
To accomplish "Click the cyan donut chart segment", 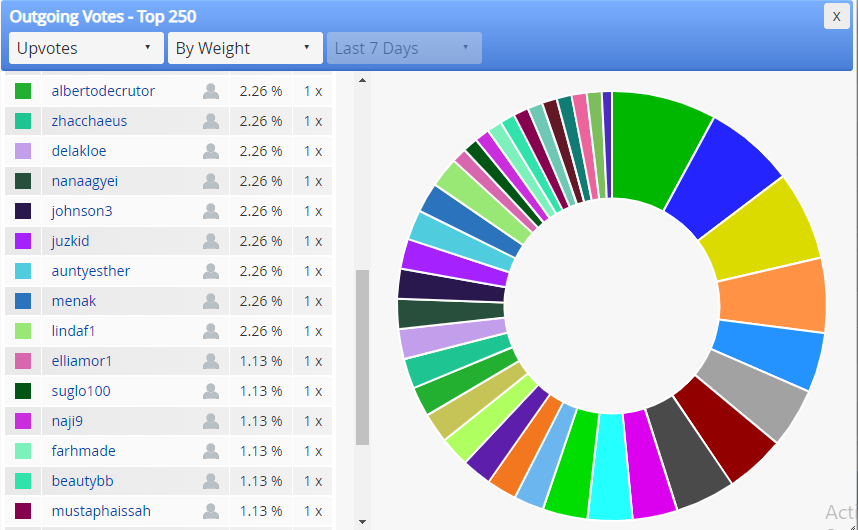I will click(x=611, y=466).
